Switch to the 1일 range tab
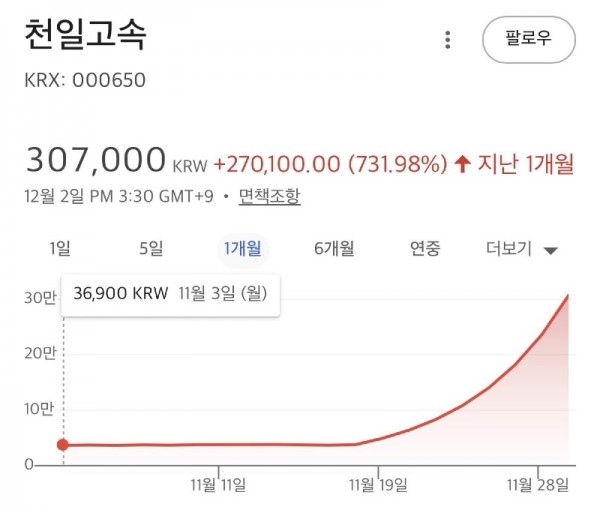 (60, 249)
